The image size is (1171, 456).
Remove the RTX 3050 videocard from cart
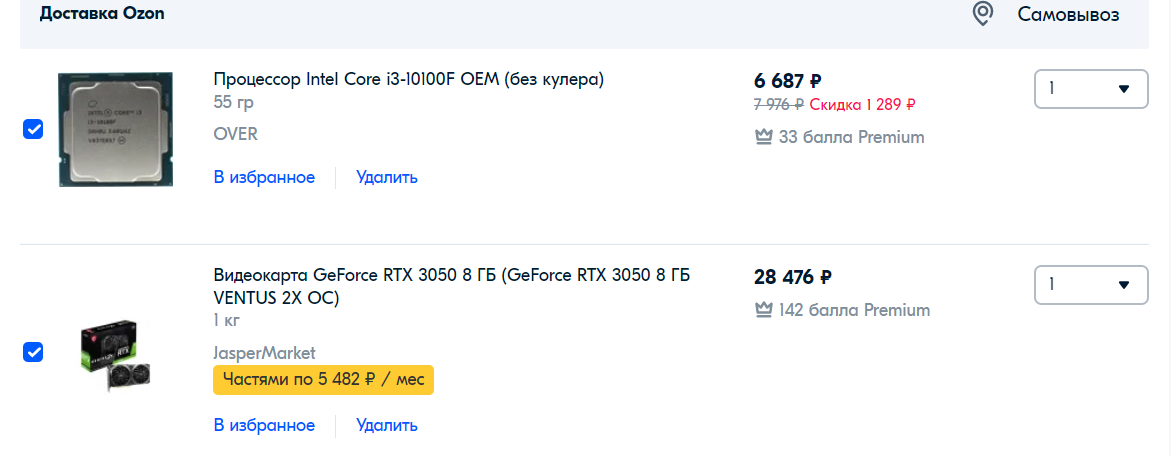pyautogui.click(x=387, y=425)
